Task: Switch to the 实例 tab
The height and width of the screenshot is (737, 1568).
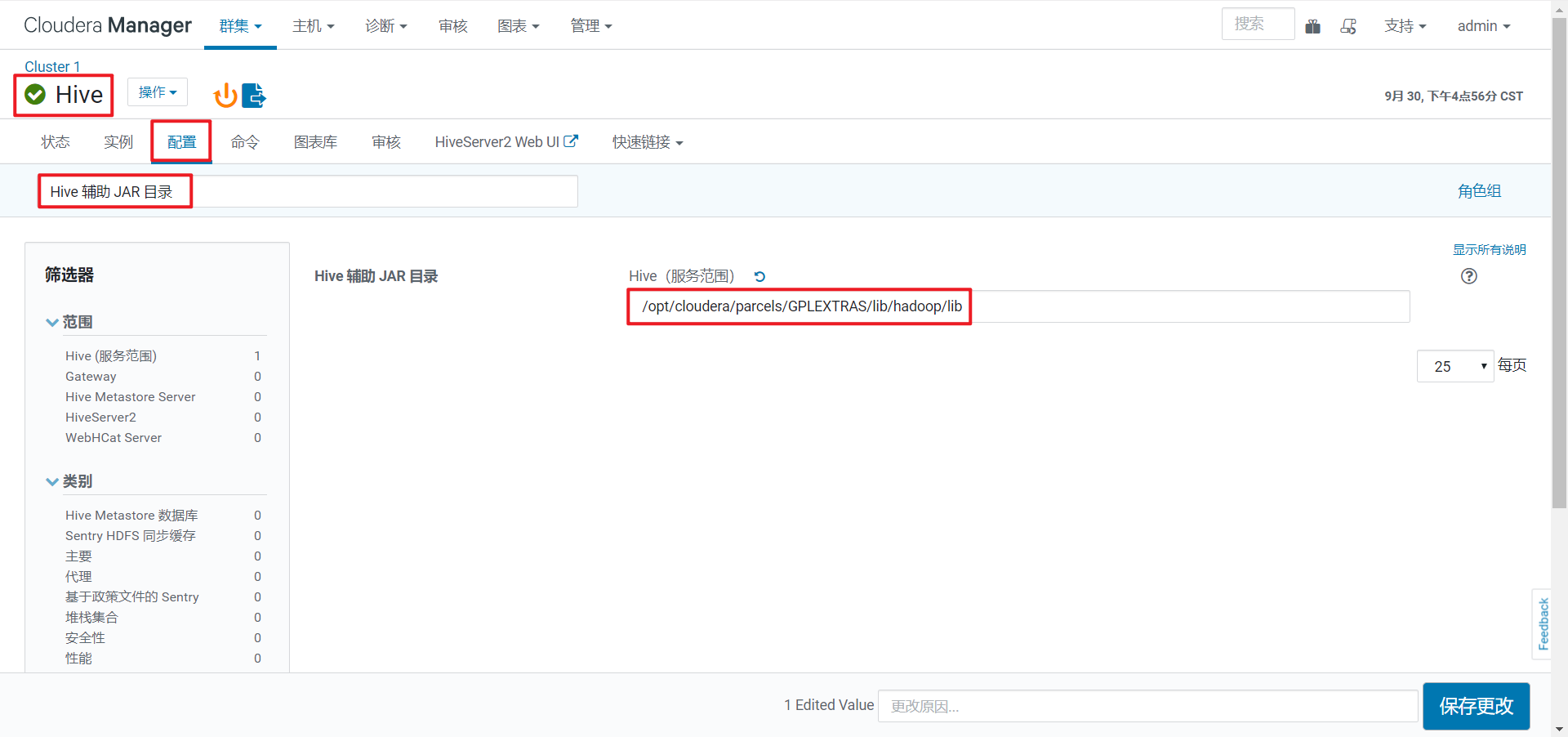Action: pos(118,142)
